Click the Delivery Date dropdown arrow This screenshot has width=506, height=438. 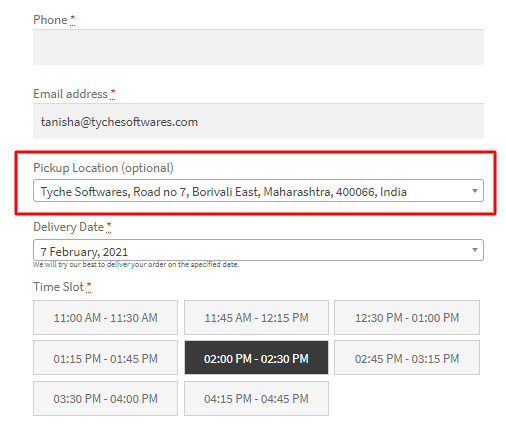click(475, 250)
